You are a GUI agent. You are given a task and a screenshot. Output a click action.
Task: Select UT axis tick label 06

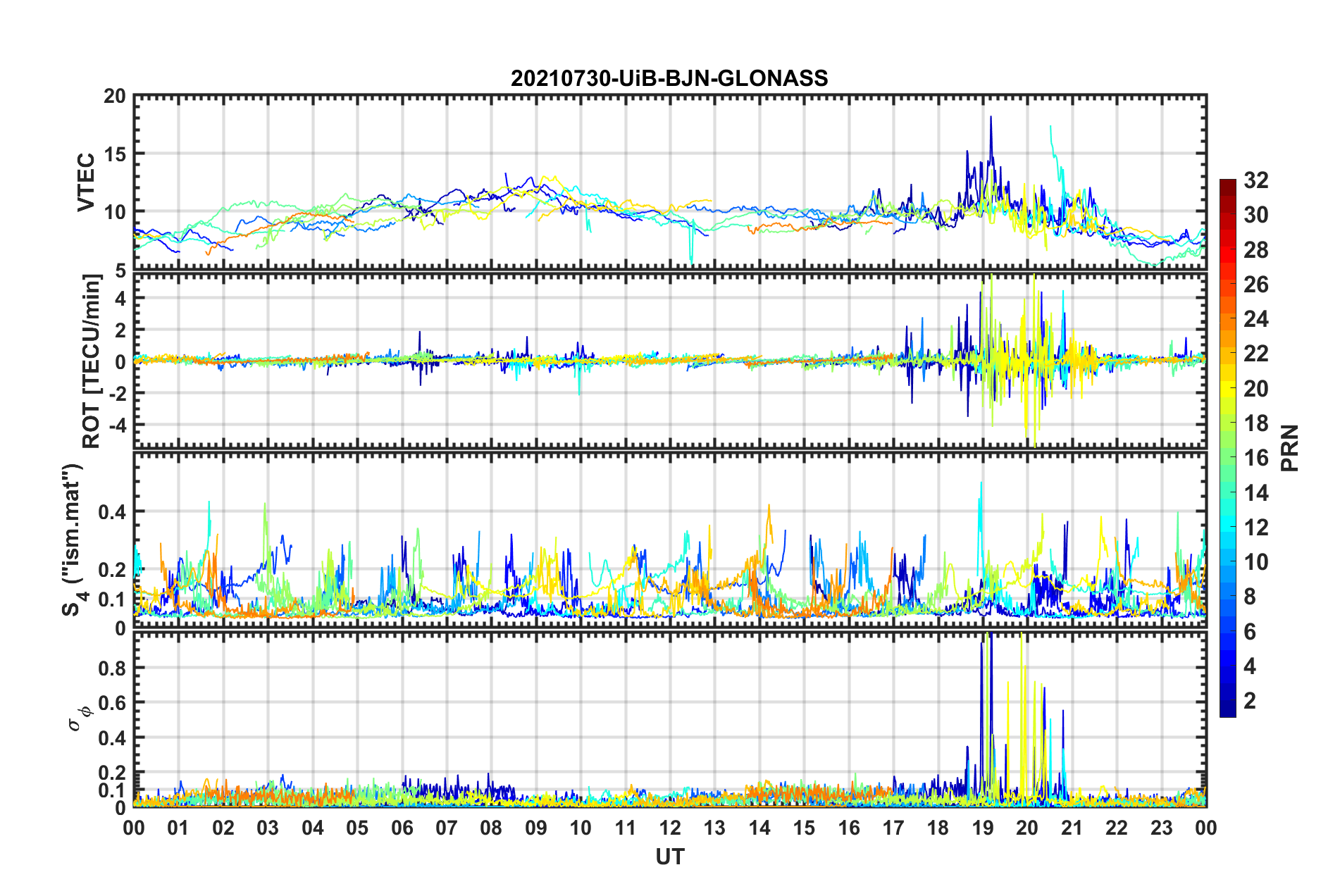(402, 828)
